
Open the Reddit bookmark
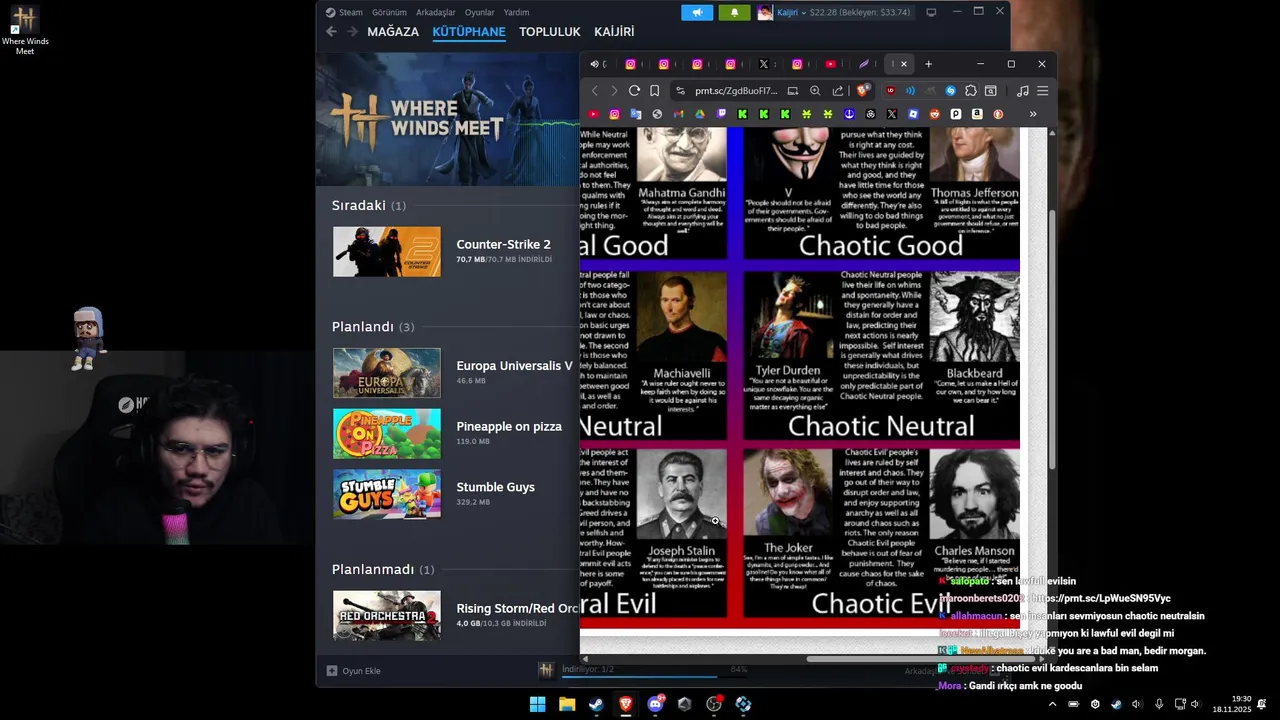click(934, 114)
